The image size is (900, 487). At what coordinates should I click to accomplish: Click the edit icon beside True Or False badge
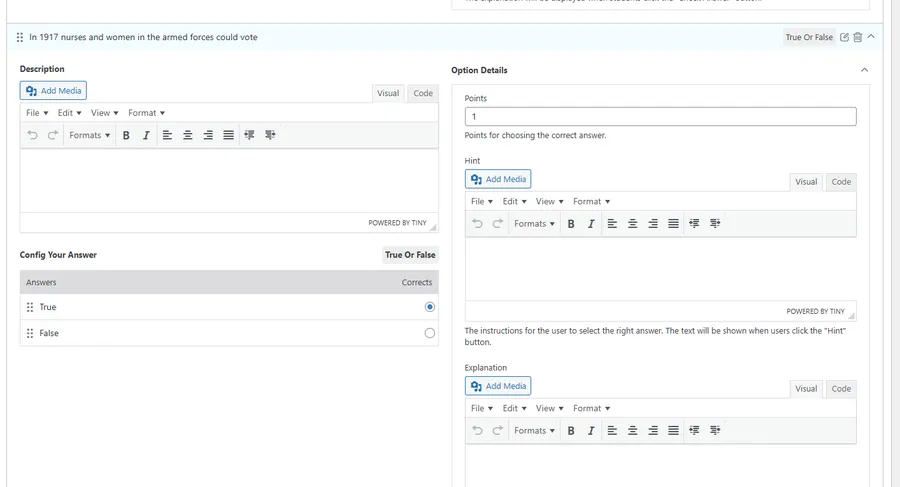coord(844,37)
